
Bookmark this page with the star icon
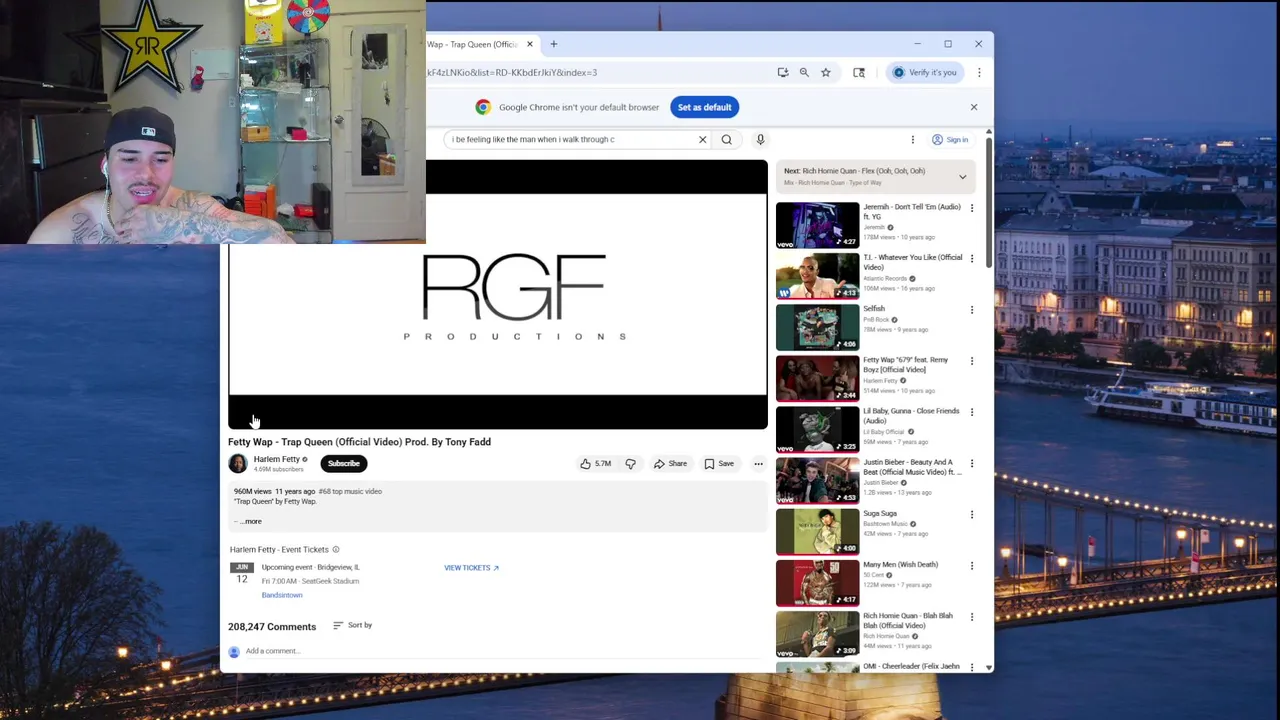(x=826, y=72)
